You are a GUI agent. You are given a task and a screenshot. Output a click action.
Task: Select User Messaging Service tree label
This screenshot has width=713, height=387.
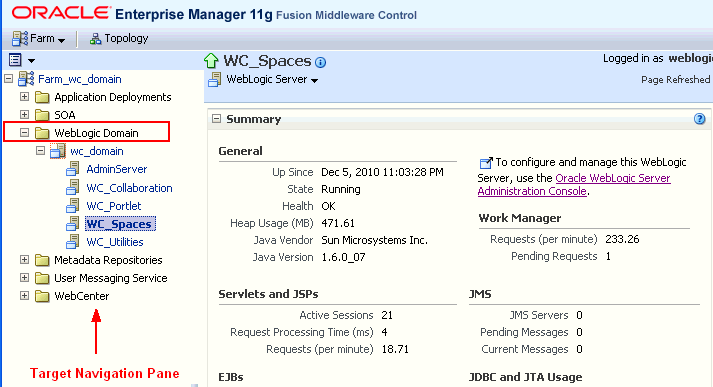point(110,278)
